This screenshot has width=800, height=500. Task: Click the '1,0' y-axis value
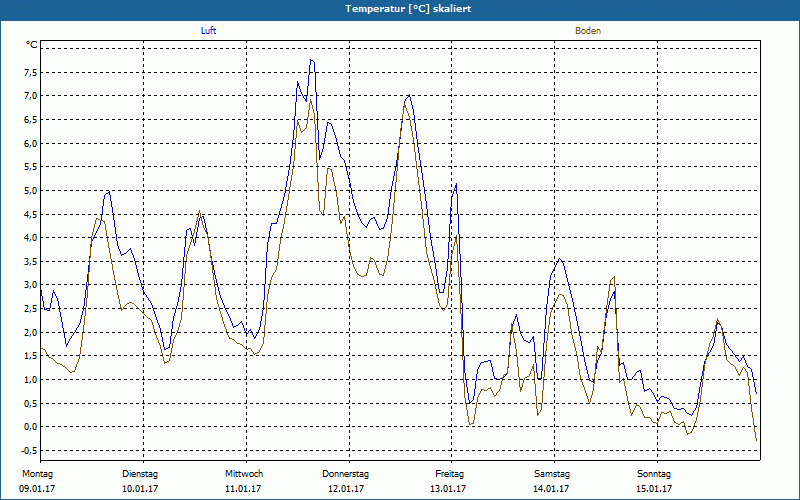[x=31, y=380]
